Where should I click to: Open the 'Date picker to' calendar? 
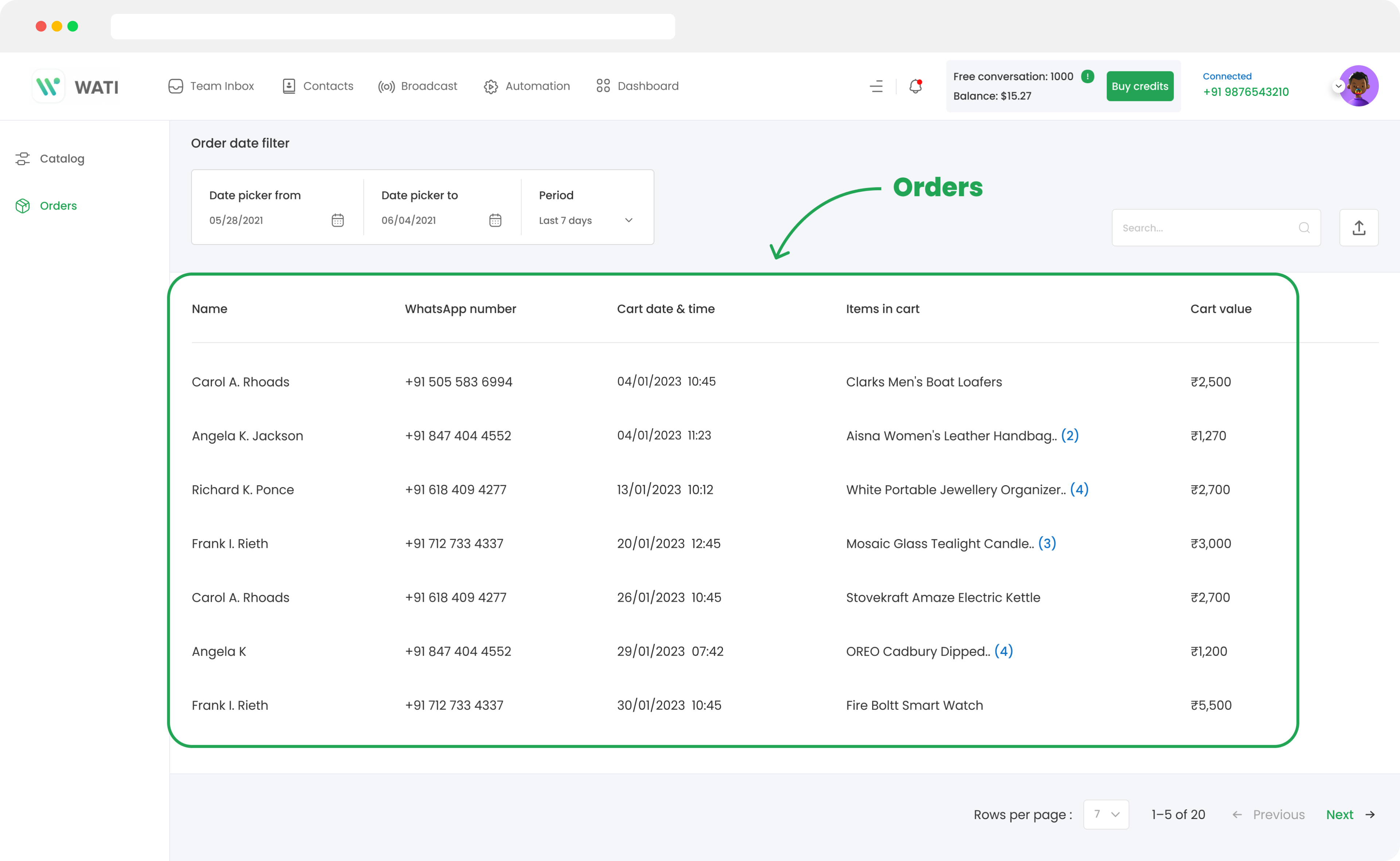(x=495, y=221)
